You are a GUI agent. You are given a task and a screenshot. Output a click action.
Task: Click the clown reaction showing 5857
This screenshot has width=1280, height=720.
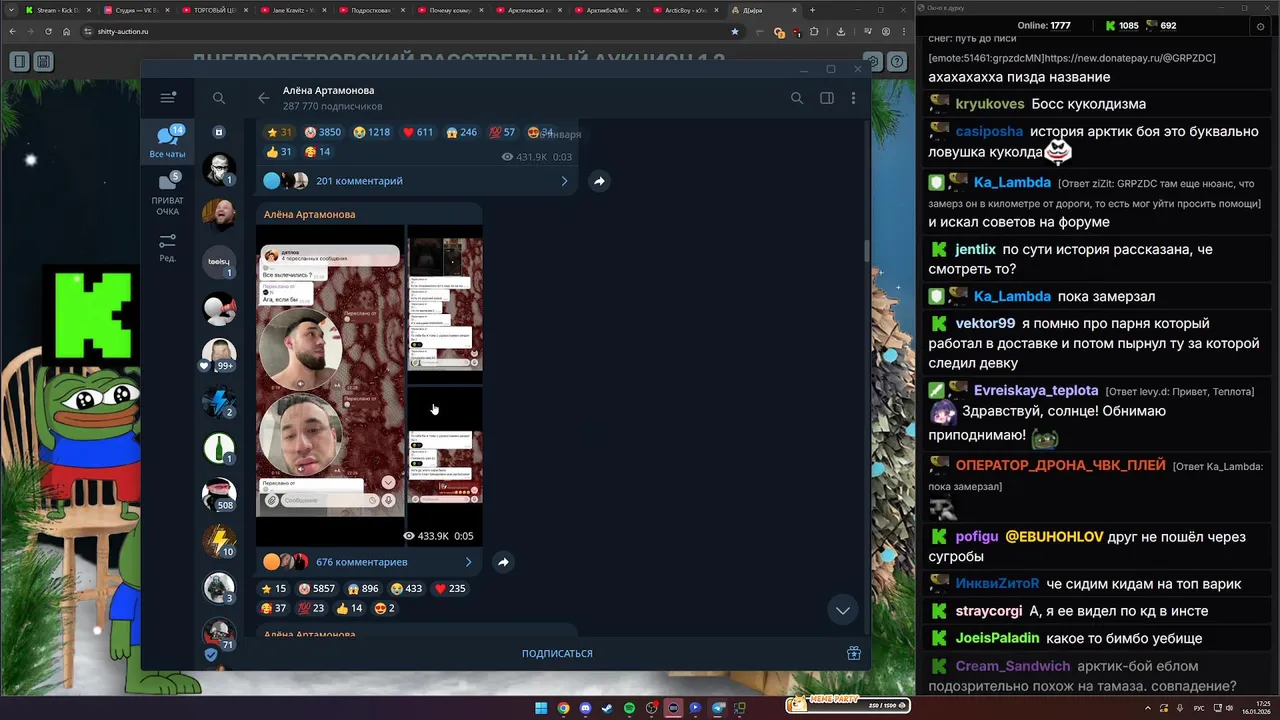pyautogui.click(x=317, y=589)
